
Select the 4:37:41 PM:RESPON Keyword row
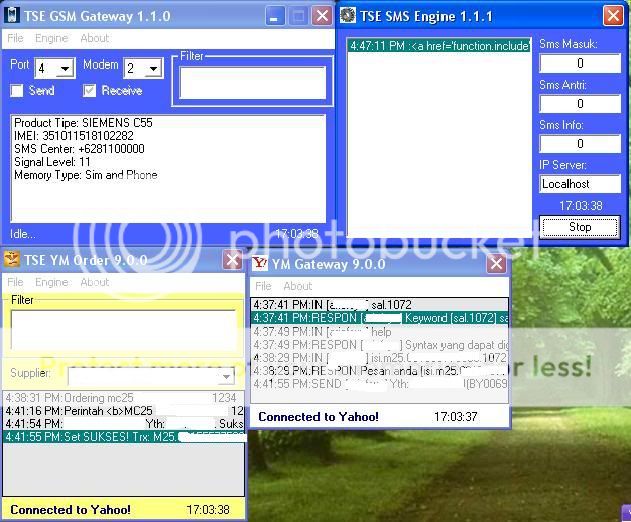pos(379,318)
